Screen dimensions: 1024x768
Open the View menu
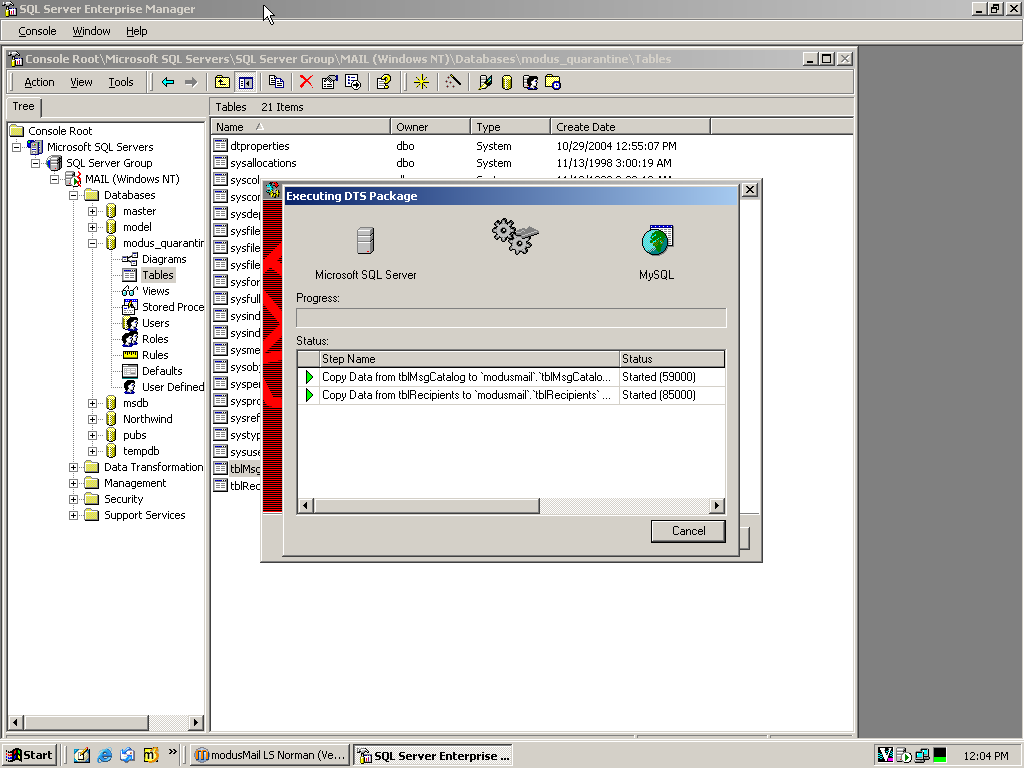click(x=81, y=82)
